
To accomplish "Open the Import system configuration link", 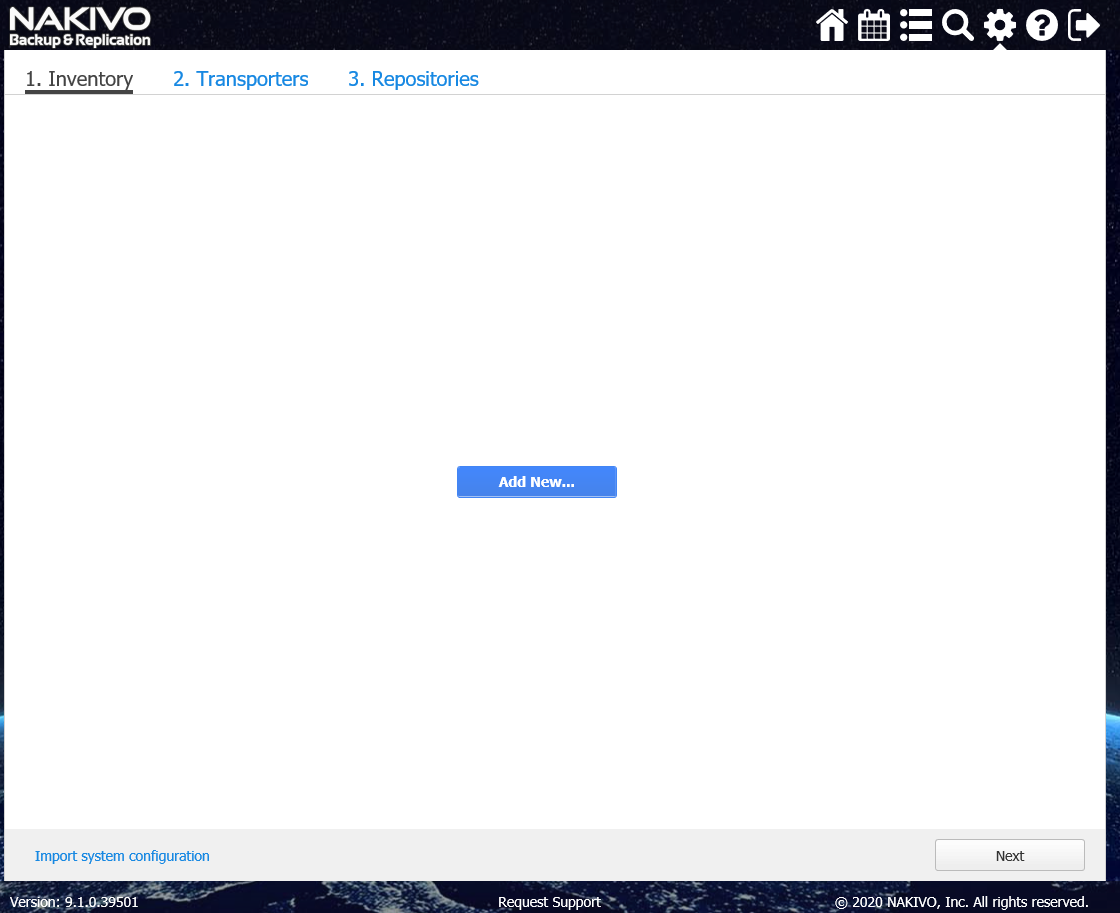I will pyautogui.click(x=122, y=856).
